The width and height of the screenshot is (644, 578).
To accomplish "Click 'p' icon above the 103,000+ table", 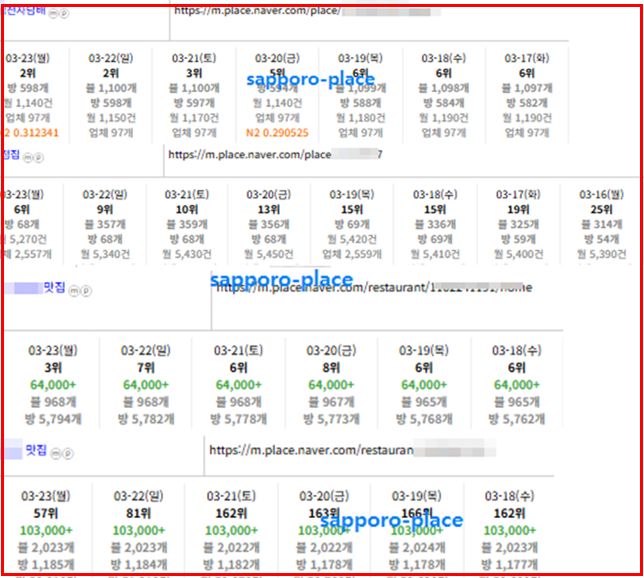I will point(66,452).
